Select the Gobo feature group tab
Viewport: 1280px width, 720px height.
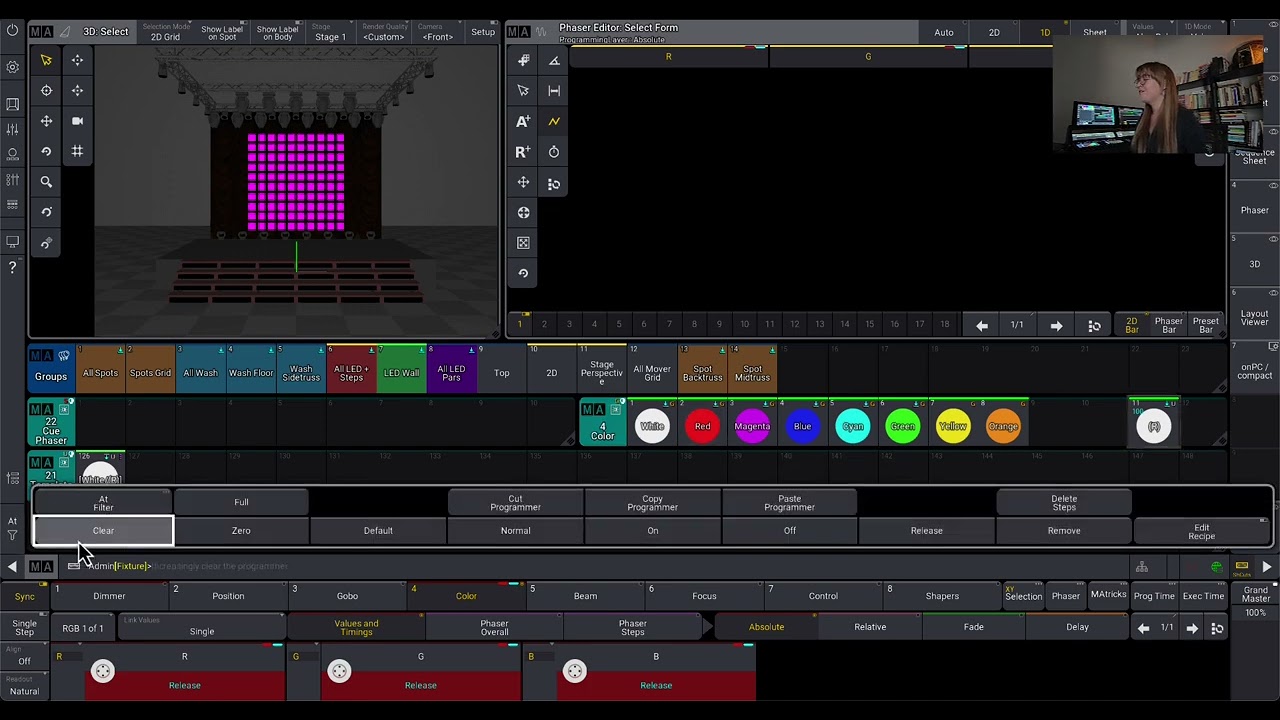(x=347, y=596)
